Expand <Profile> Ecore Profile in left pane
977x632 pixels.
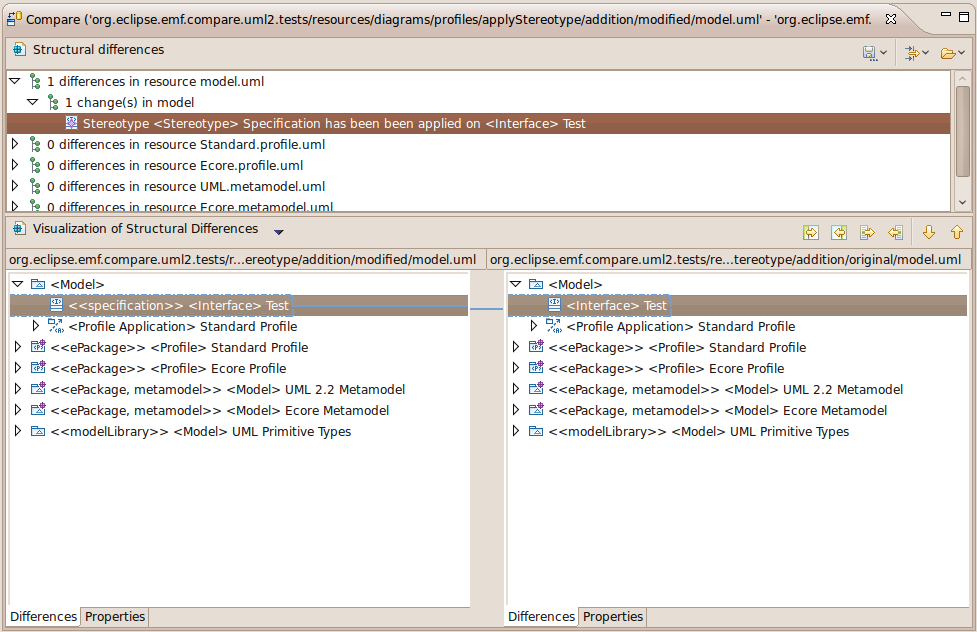(x=17, y=368)
